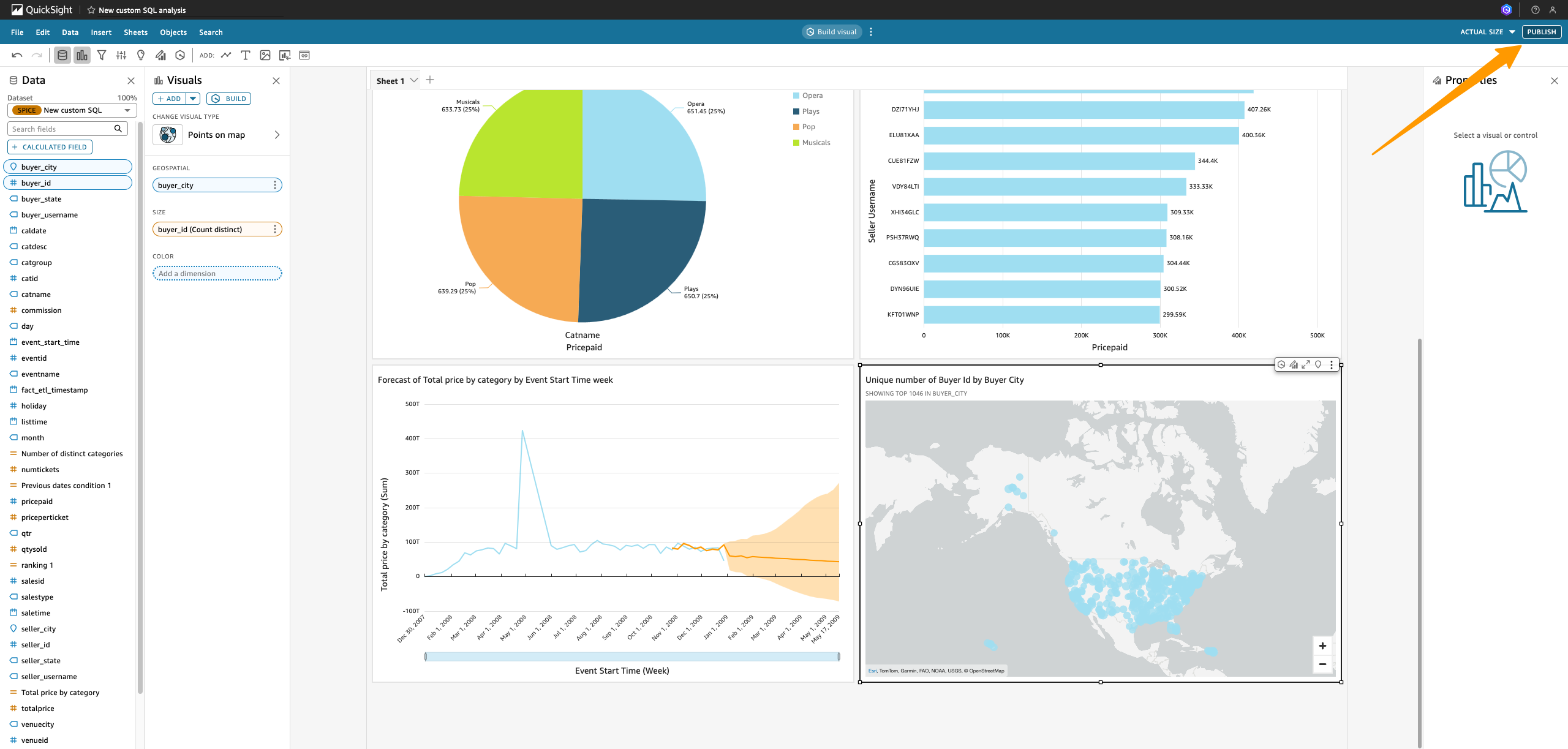
Task: Open the Insights lightbulb icon
Action: pos(141,55)
